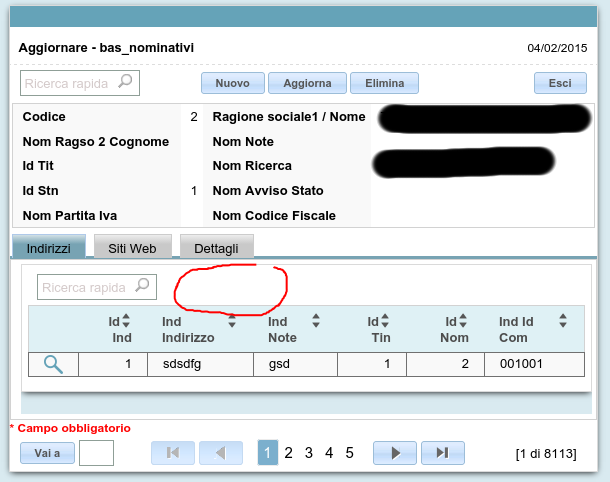Go to previous record arrow
Screen dimensions: 610x482
[221, 453]
